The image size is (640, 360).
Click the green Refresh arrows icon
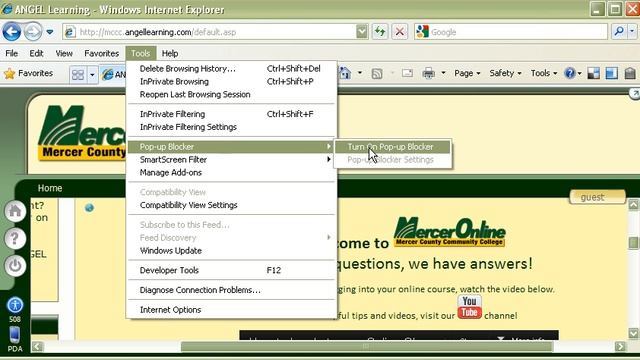[380, 32]
